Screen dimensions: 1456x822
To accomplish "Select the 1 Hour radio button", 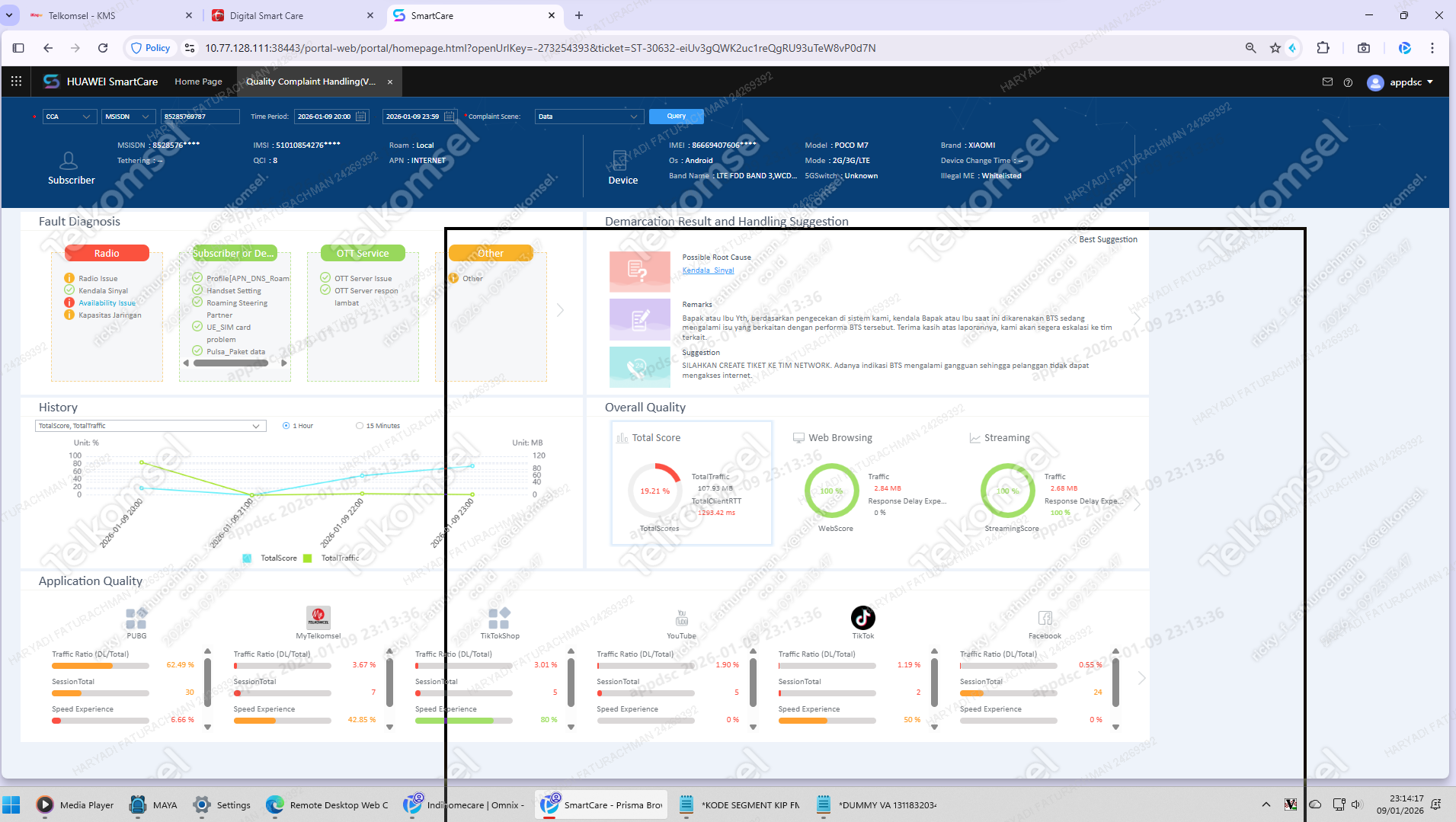I will (286, 426).
